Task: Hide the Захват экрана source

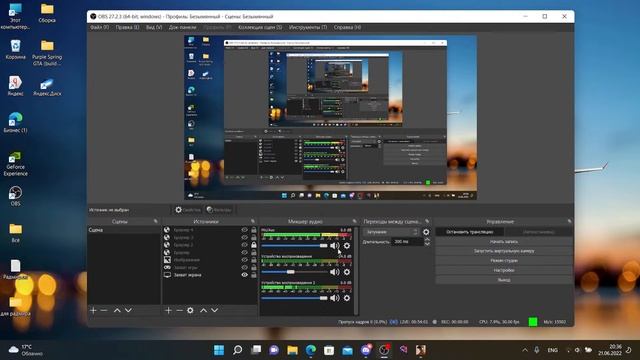Action: pyautogui.click(x=244, y=275)
